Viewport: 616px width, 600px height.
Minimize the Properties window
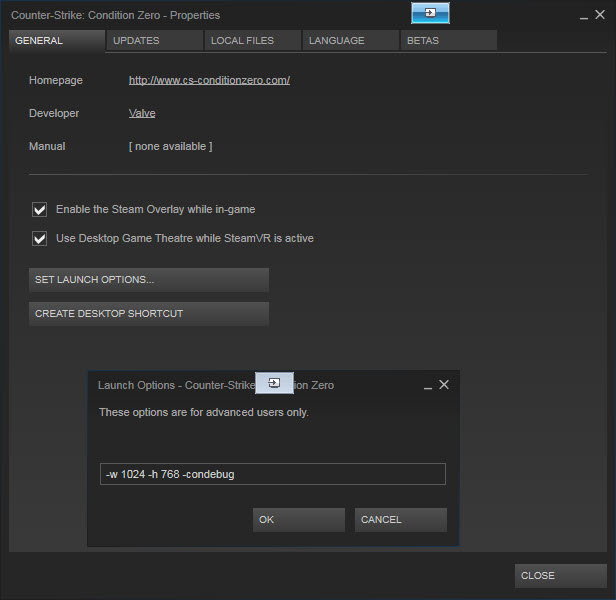[x=584, y=16]
